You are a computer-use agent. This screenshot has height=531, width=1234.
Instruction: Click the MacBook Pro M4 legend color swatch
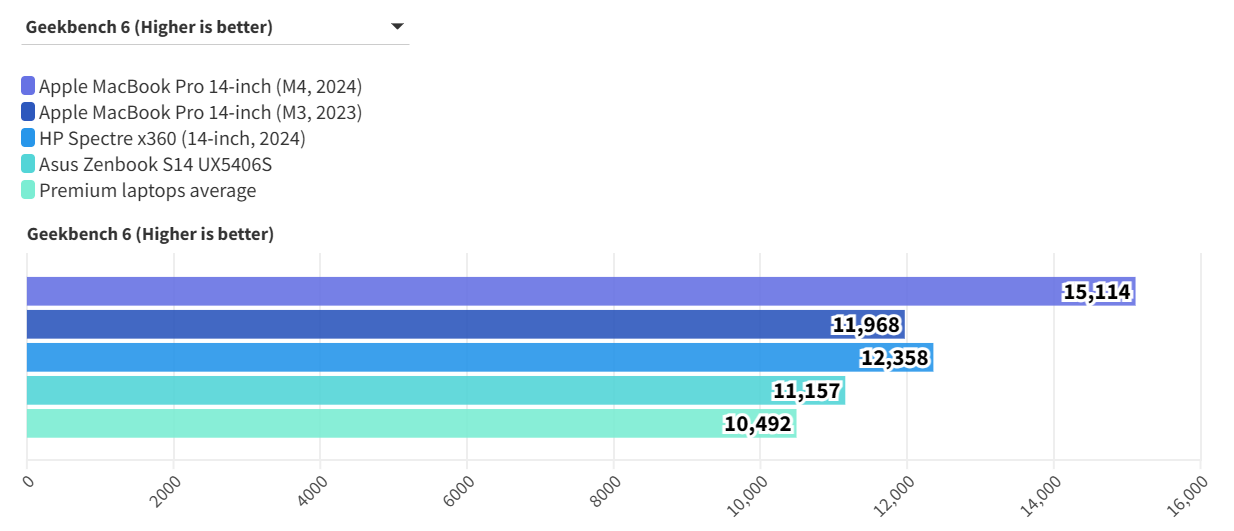click(x=28, y=86)
